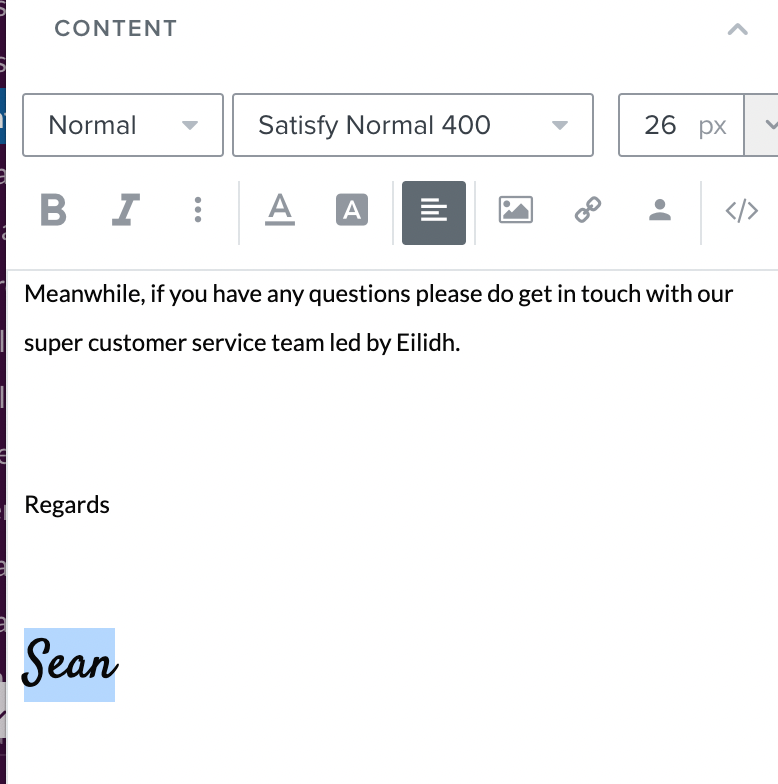Viewport: 778px width, 784px height.
Task: Click the font size field showing 26
Action: coord(681,125)
